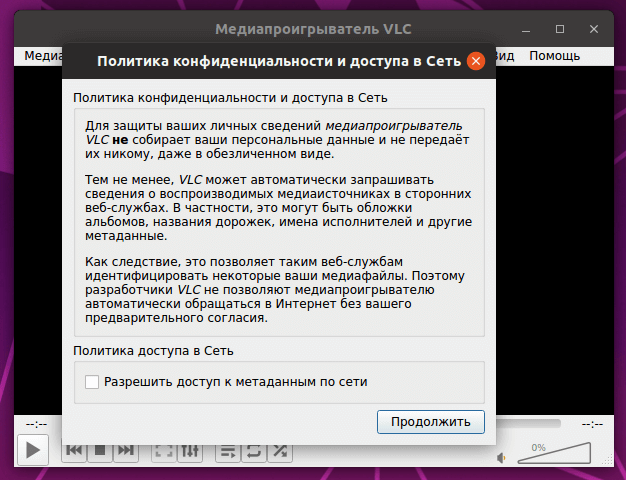Toggle shuffle random playback icon
Screen dimensions: 626x480
click(x=280, y=451)
